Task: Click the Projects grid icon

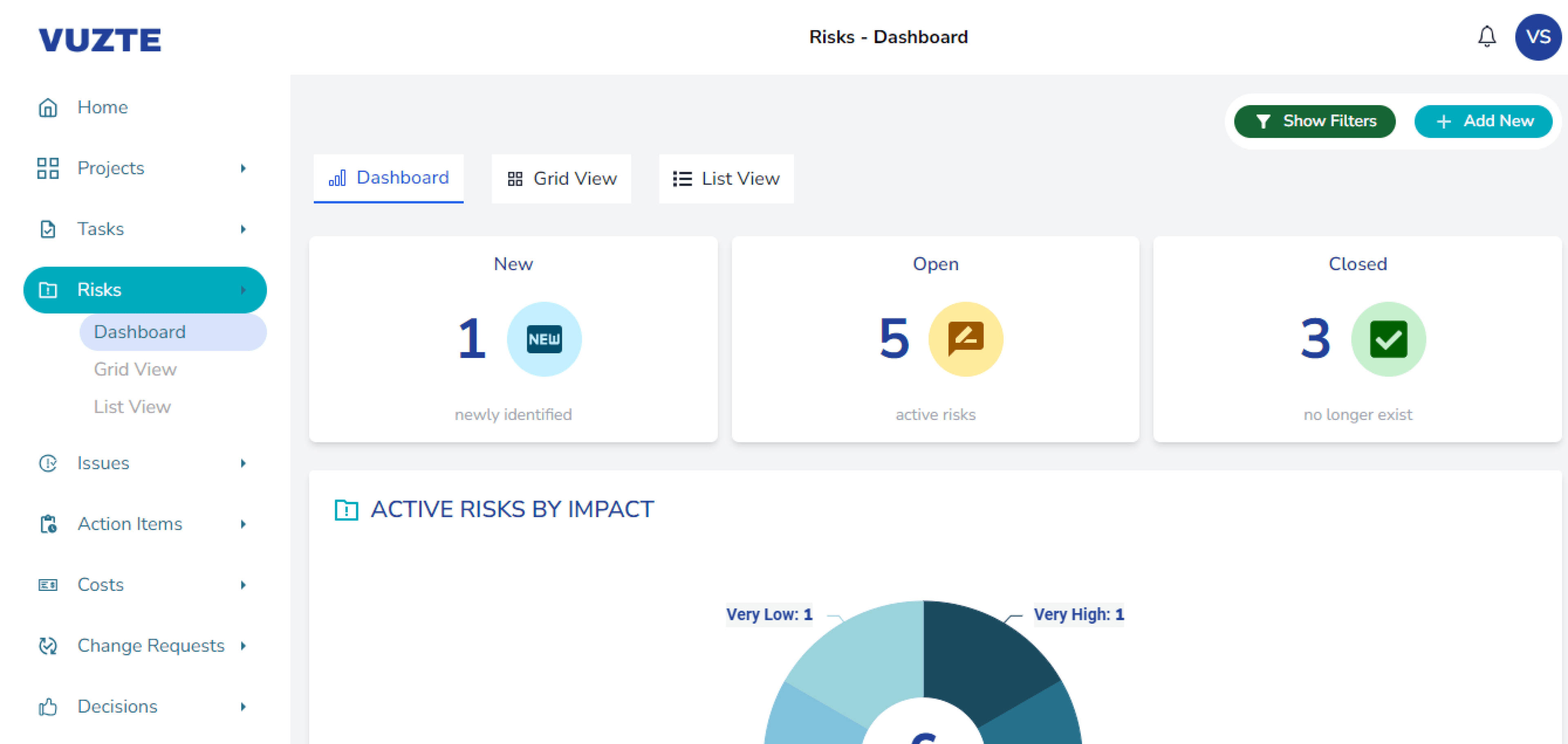Action: click(x=48, y=168)
